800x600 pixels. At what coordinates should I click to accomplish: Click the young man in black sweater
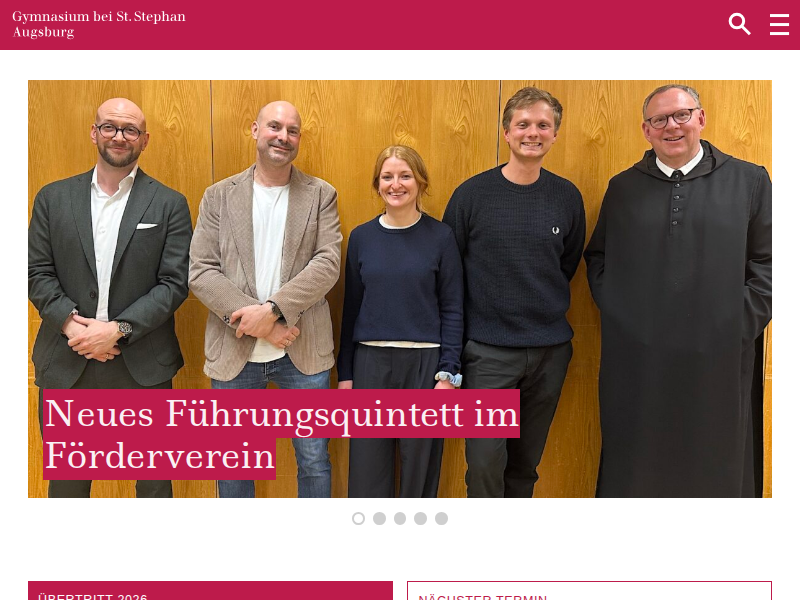click(515, 291)
